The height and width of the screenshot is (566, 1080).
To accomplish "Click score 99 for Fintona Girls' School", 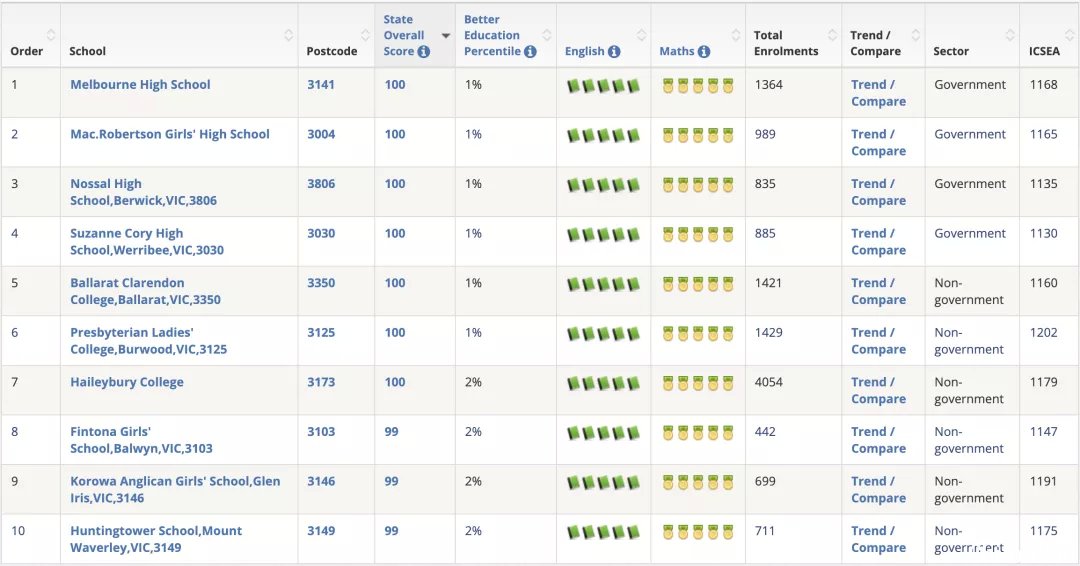I will 391,432.
